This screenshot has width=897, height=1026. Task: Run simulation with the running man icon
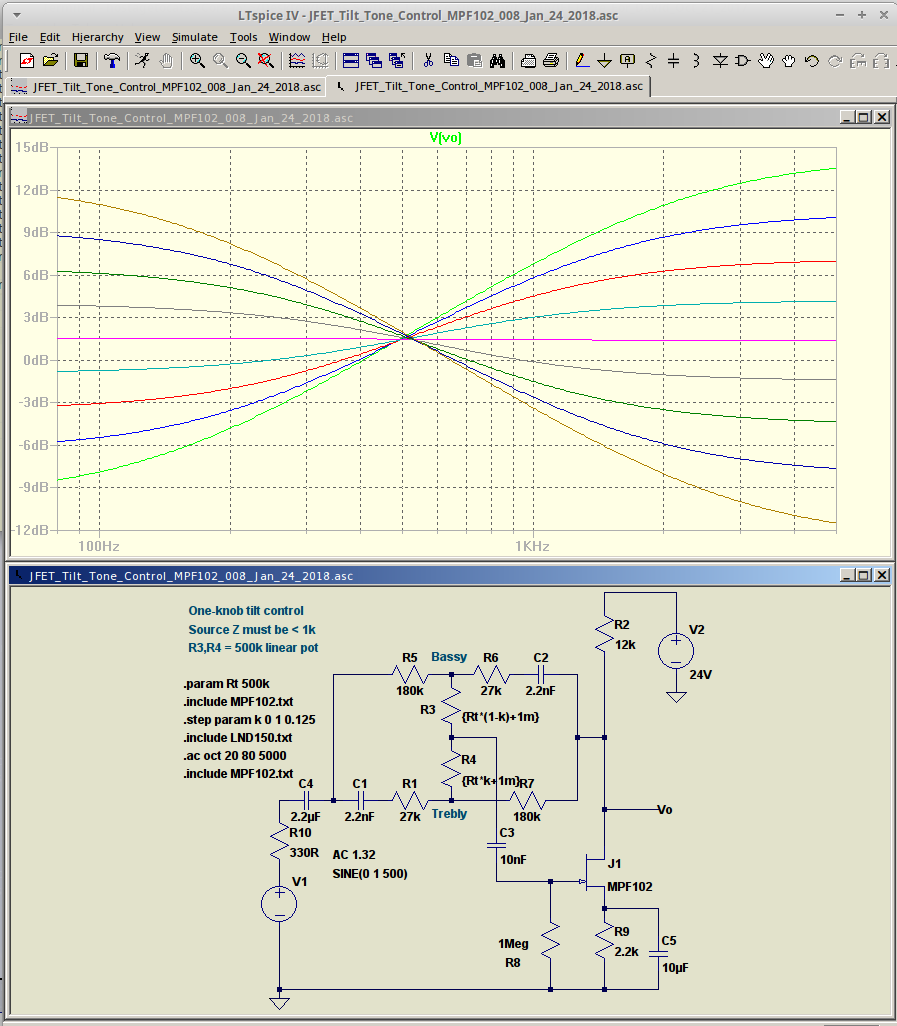tap(142, 61)
